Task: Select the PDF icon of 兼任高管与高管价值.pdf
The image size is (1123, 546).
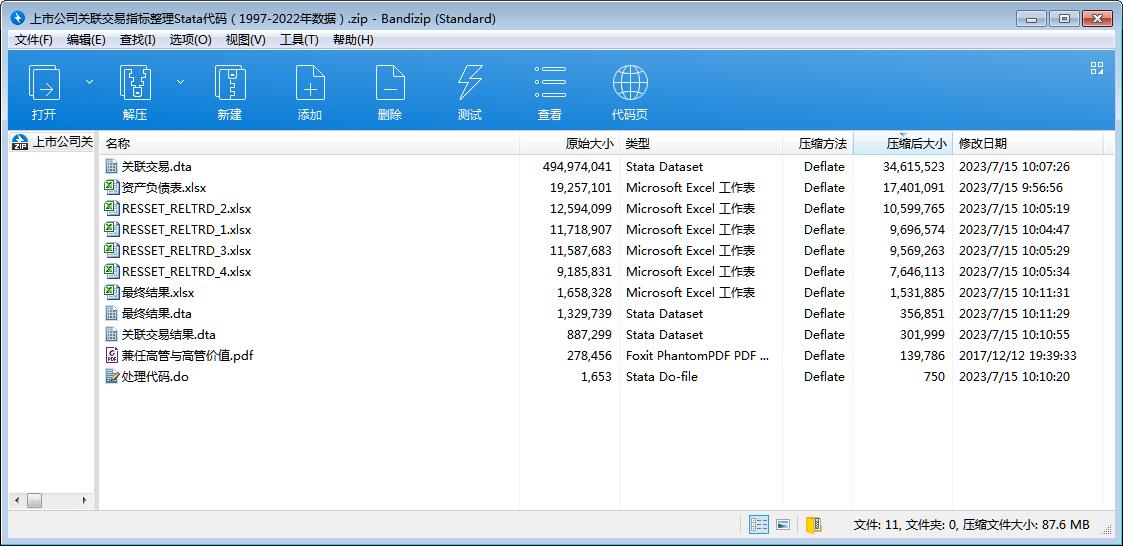Action: (x=111, y=355)
